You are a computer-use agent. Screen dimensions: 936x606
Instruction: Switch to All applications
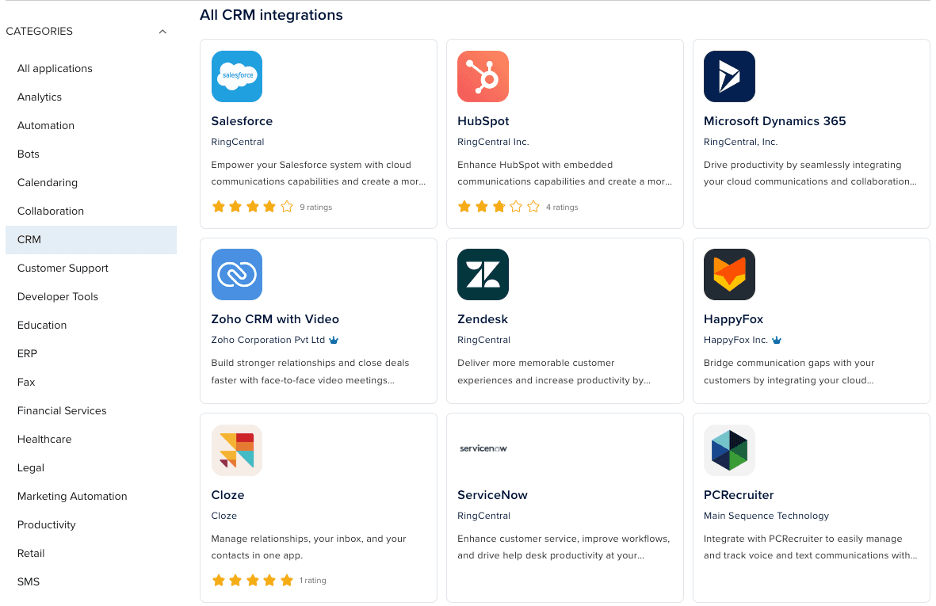54,68
